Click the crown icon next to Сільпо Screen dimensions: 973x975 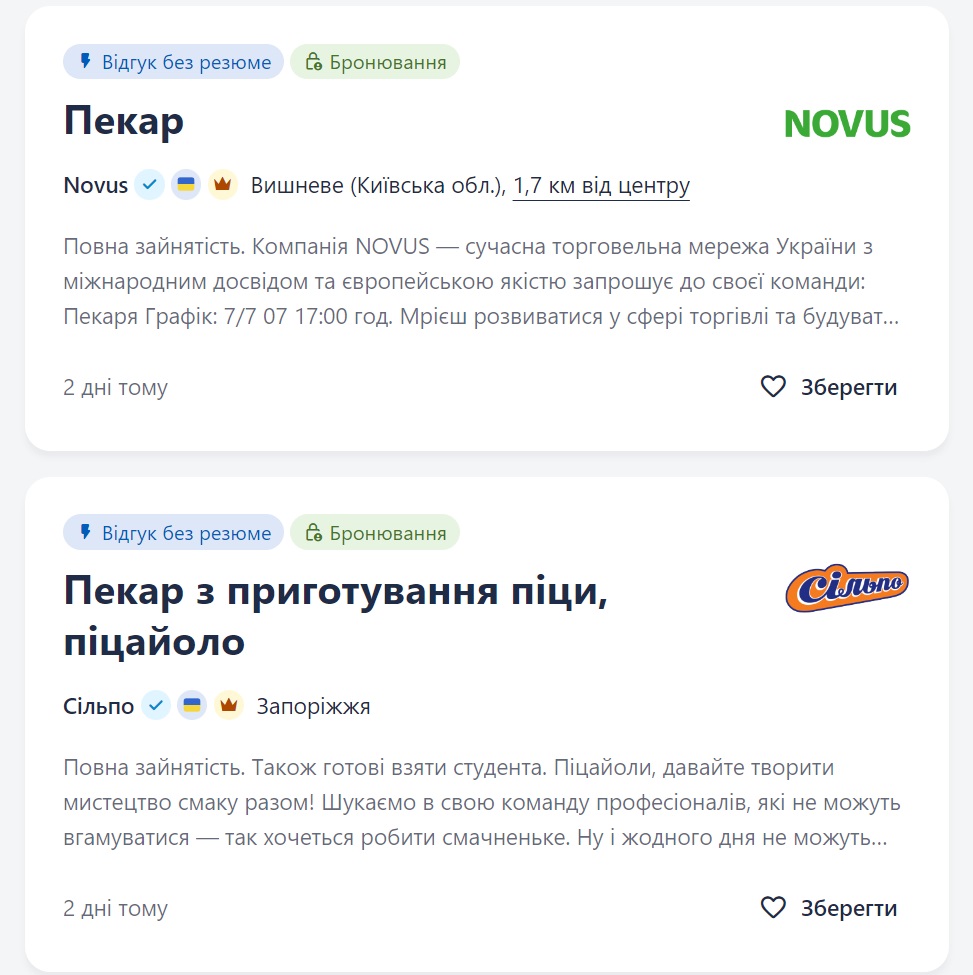(230, 705)
